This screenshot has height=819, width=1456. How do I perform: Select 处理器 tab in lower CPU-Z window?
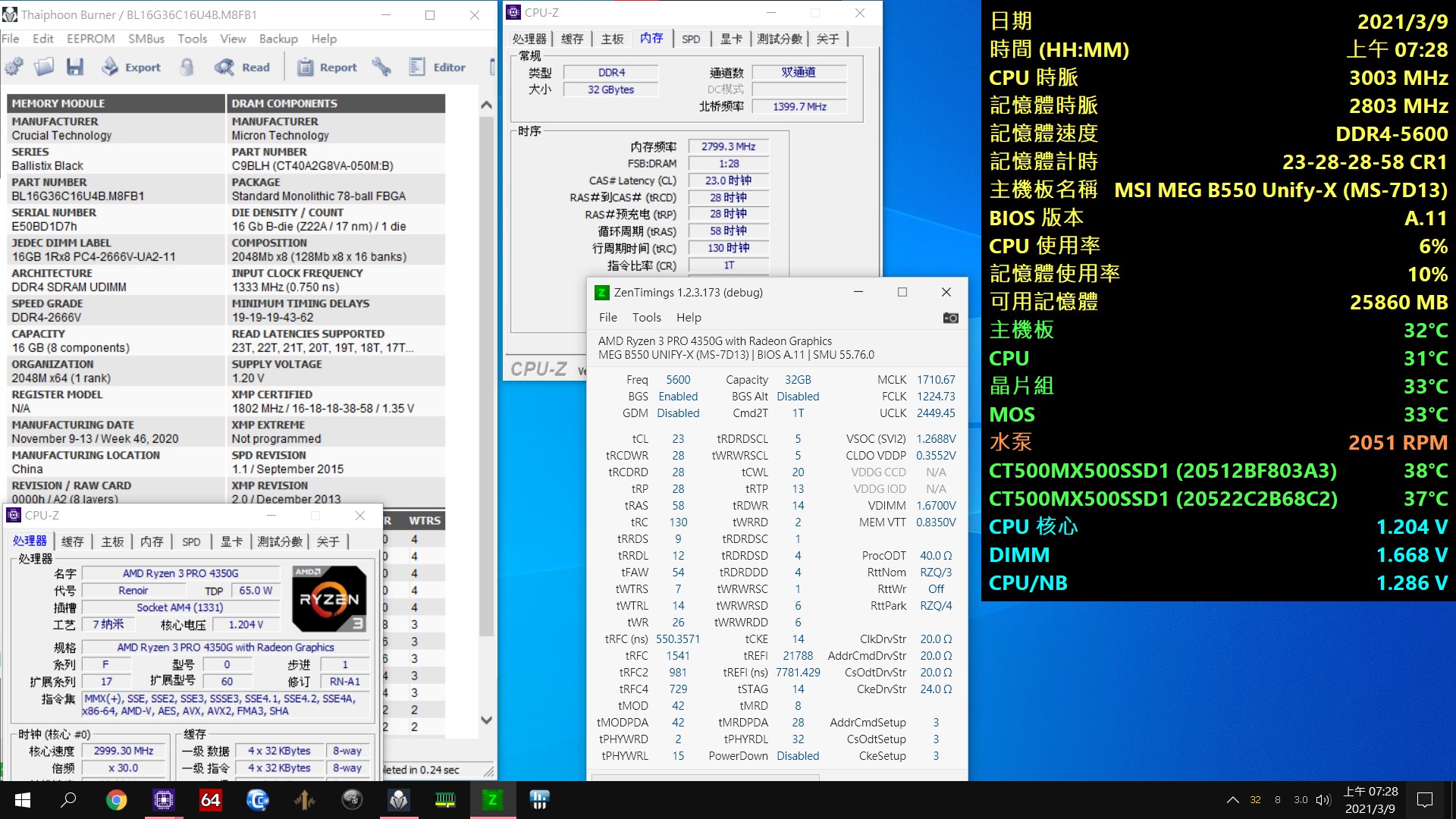point(30,541)
